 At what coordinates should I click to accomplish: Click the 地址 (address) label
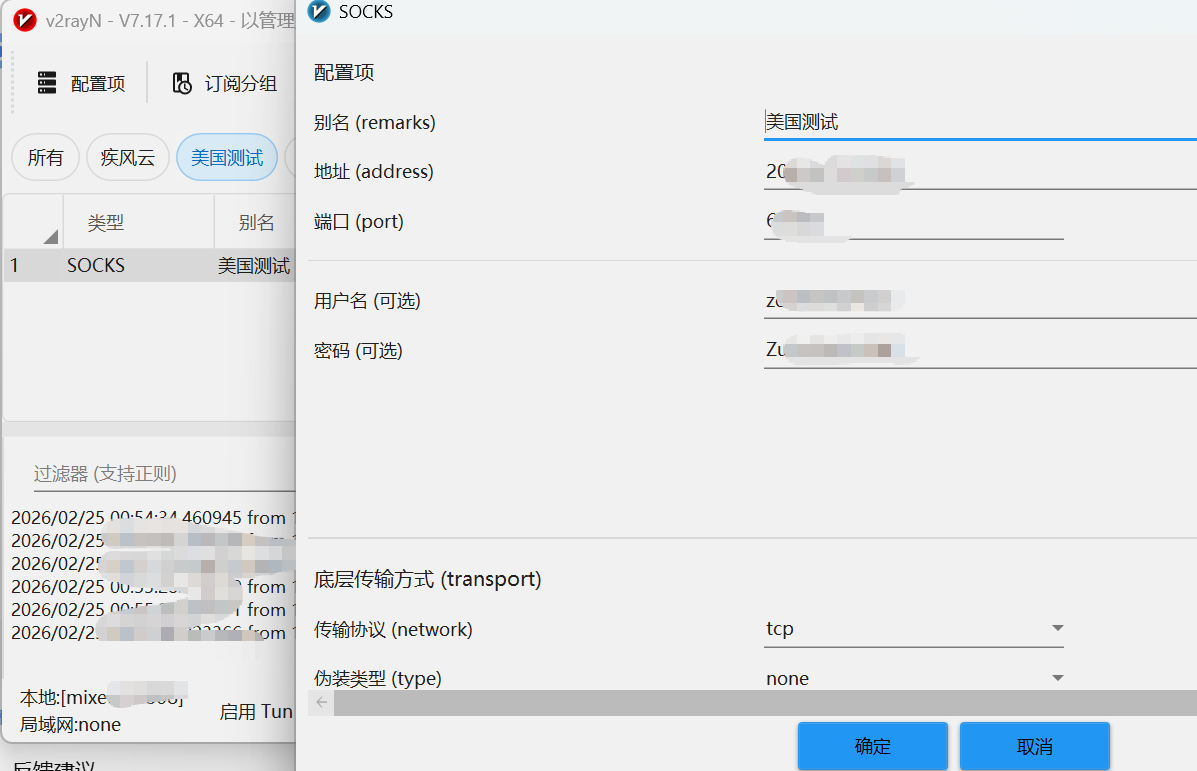pyautogui.click(x=373, y=172)
